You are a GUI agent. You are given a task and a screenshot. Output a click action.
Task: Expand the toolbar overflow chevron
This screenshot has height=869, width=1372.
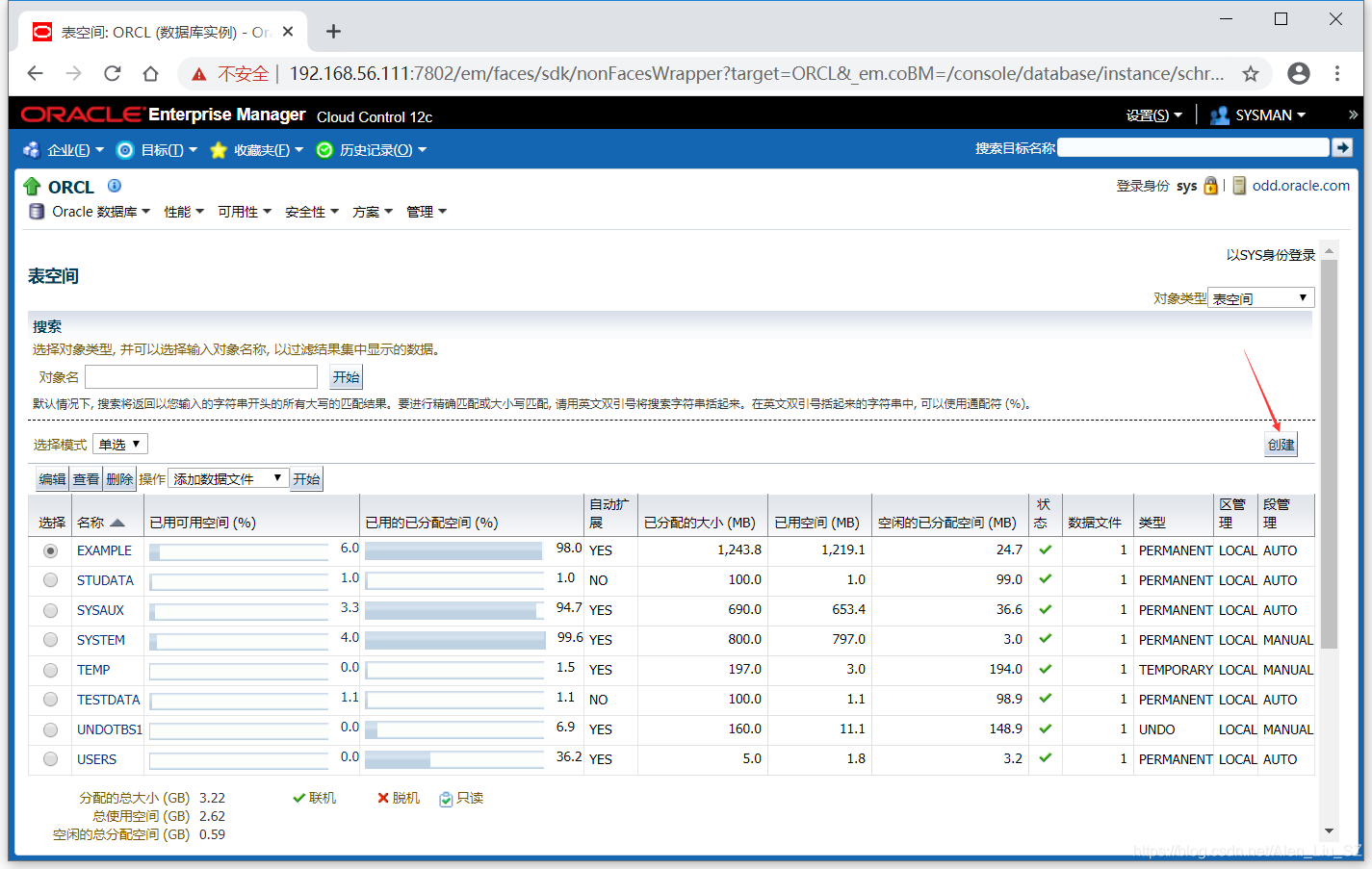1353,115
